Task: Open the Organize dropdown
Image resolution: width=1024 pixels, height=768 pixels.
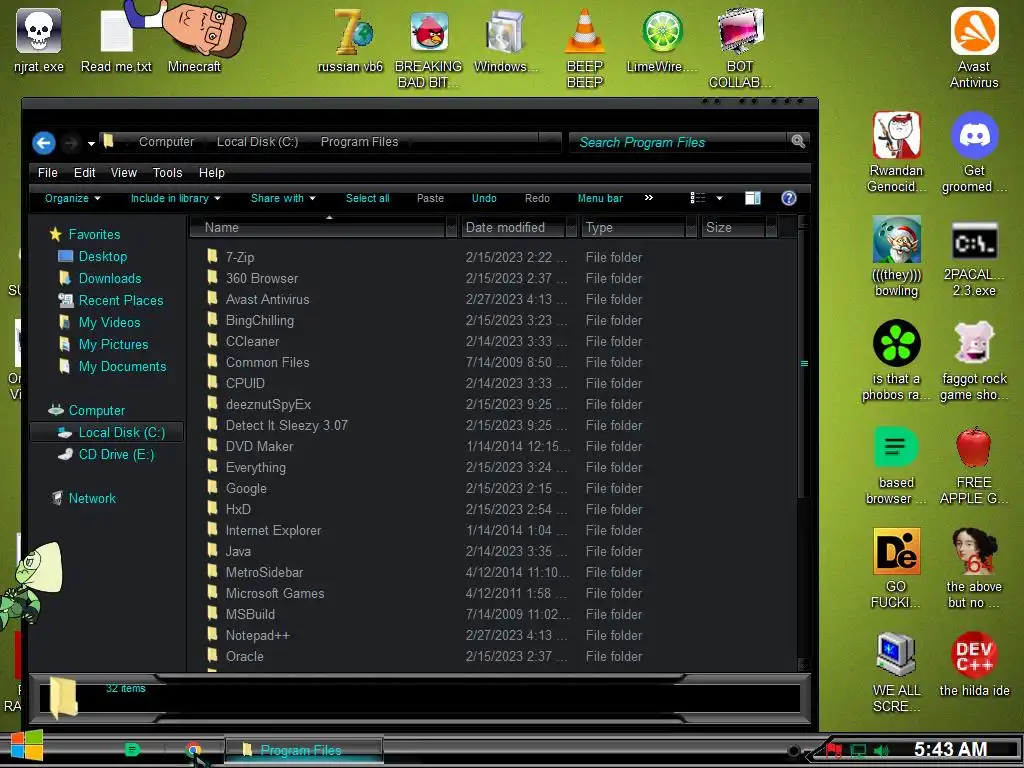Action: [x=72, y=199]
